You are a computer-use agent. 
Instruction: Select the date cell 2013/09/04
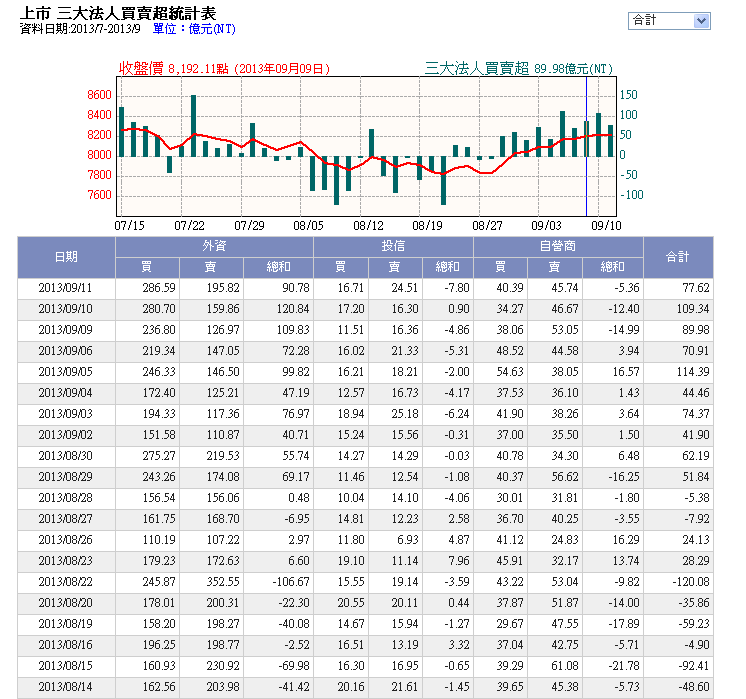pos(66,393)
